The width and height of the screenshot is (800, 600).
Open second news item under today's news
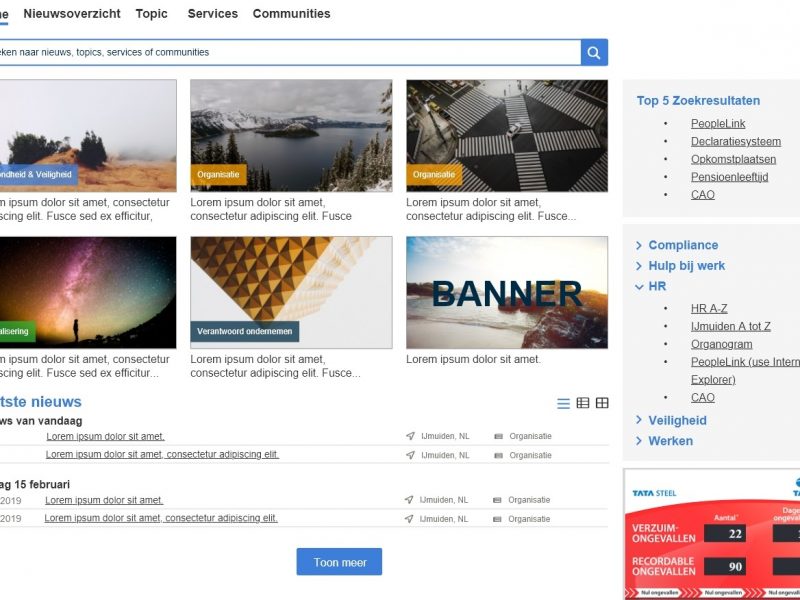pos(162,454)
